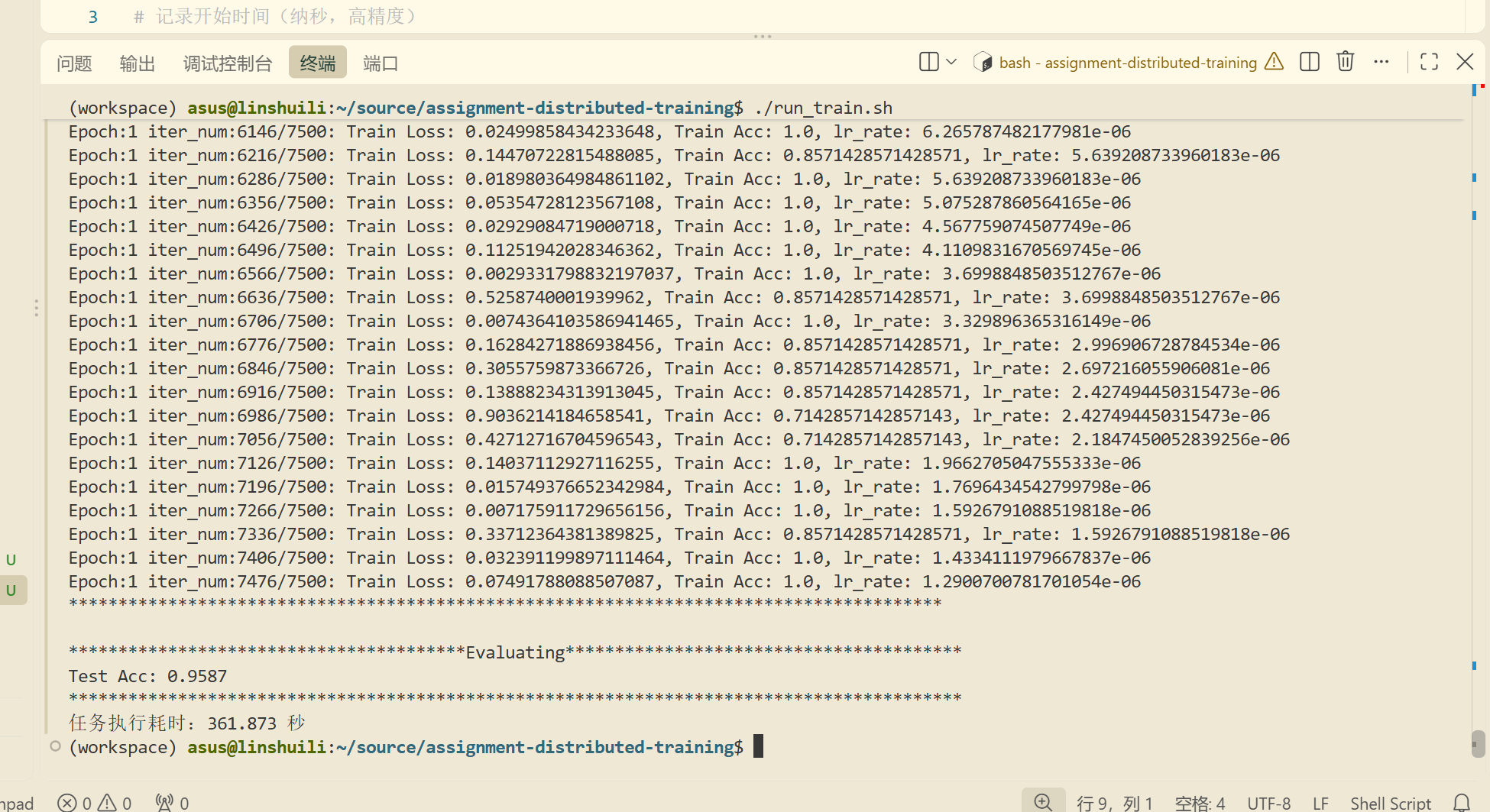This screenshot has width=1490, height=812.
Task: Click the new terminal split-layout icon
Action: tap(929, 62)
